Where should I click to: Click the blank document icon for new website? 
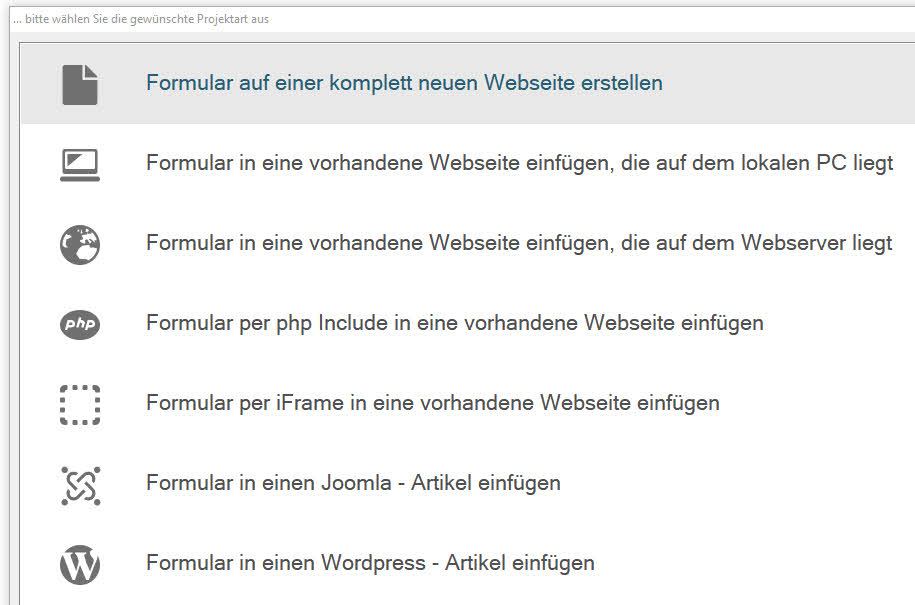tap(80, 84)
